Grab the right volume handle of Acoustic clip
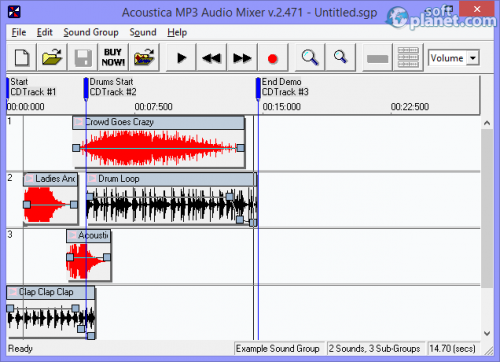This screenshot has width=500, height=362. 107,257
